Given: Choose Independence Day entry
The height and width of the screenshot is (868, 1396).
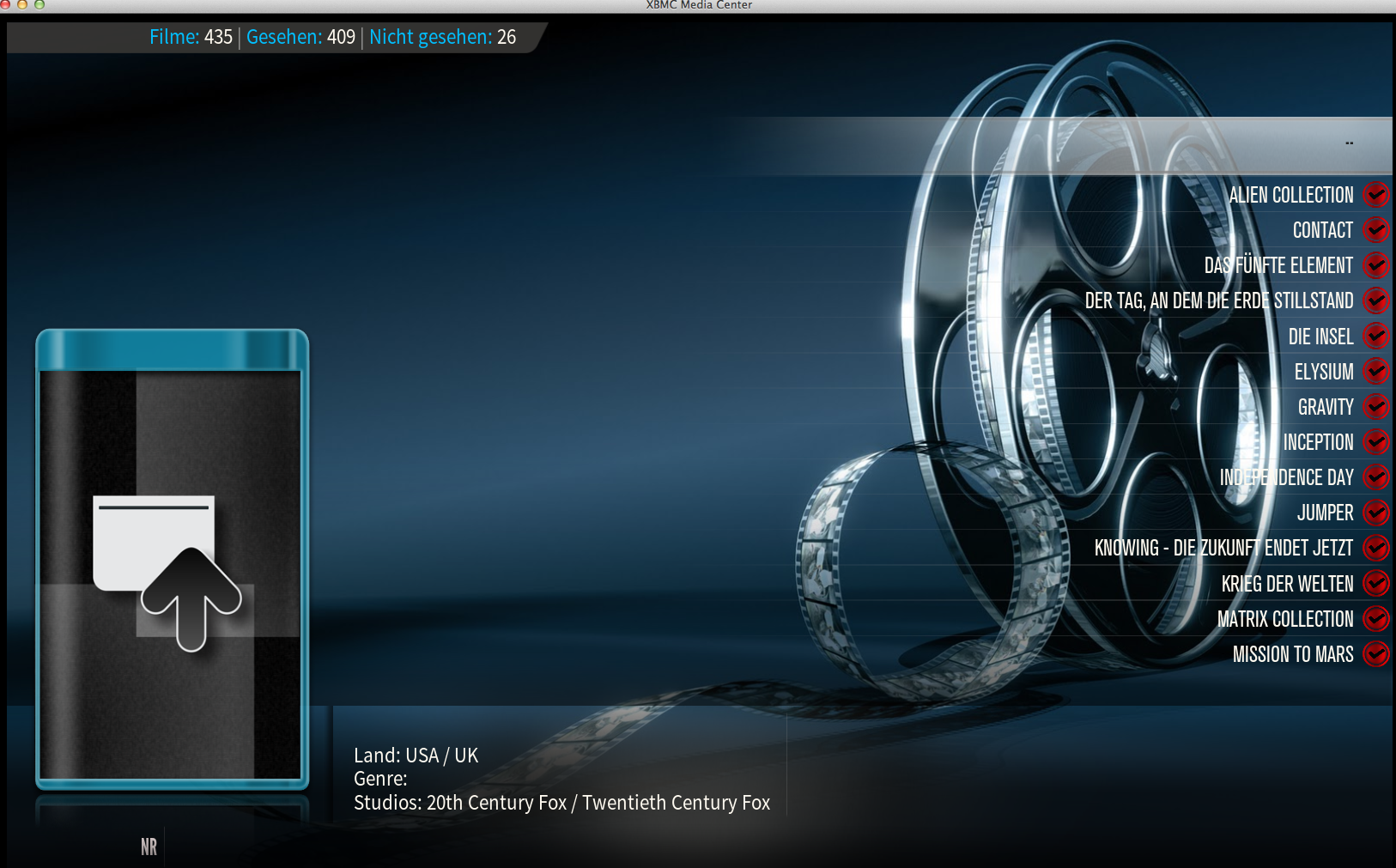Looking at the screenshot, I should (x=1286, y=476).
